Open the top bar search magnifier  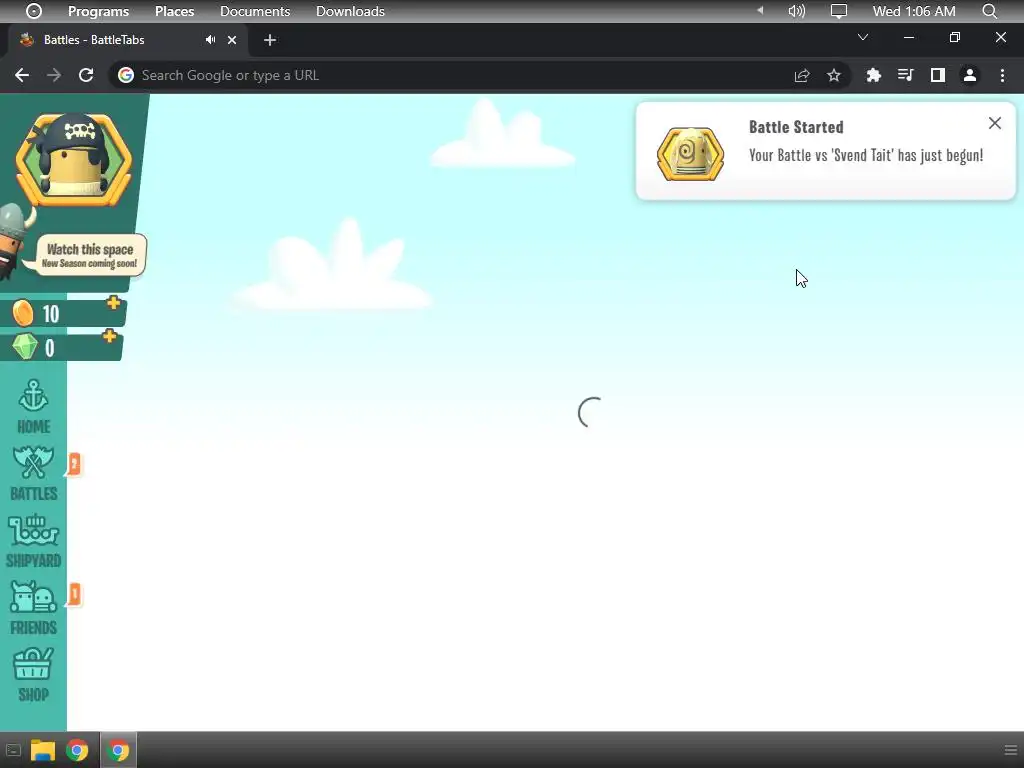(989, 11)
